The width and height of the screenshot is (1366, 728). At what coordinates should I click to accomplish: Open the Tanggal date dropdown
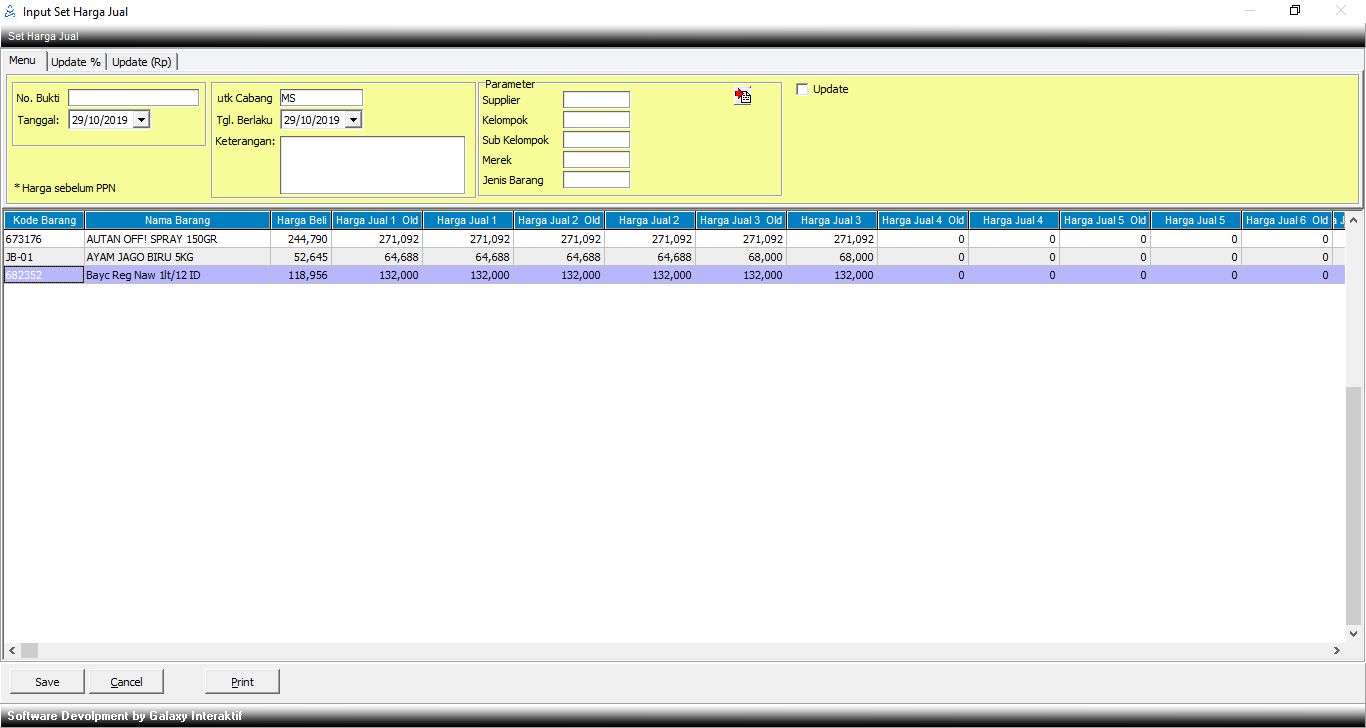tap(140, 120)
